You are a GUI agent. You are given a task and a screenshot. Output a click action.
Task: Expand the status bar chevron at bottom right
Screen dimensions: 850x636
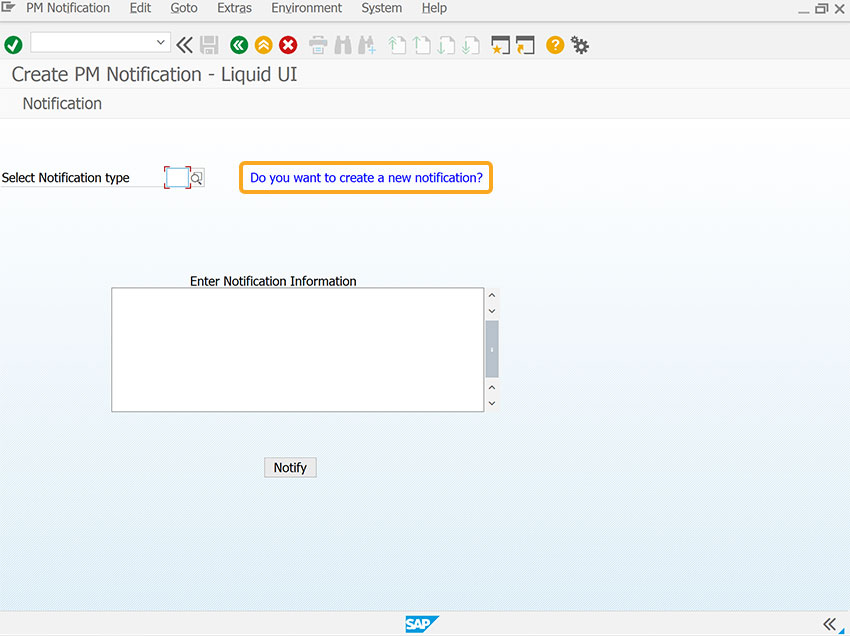coord(829,624)
